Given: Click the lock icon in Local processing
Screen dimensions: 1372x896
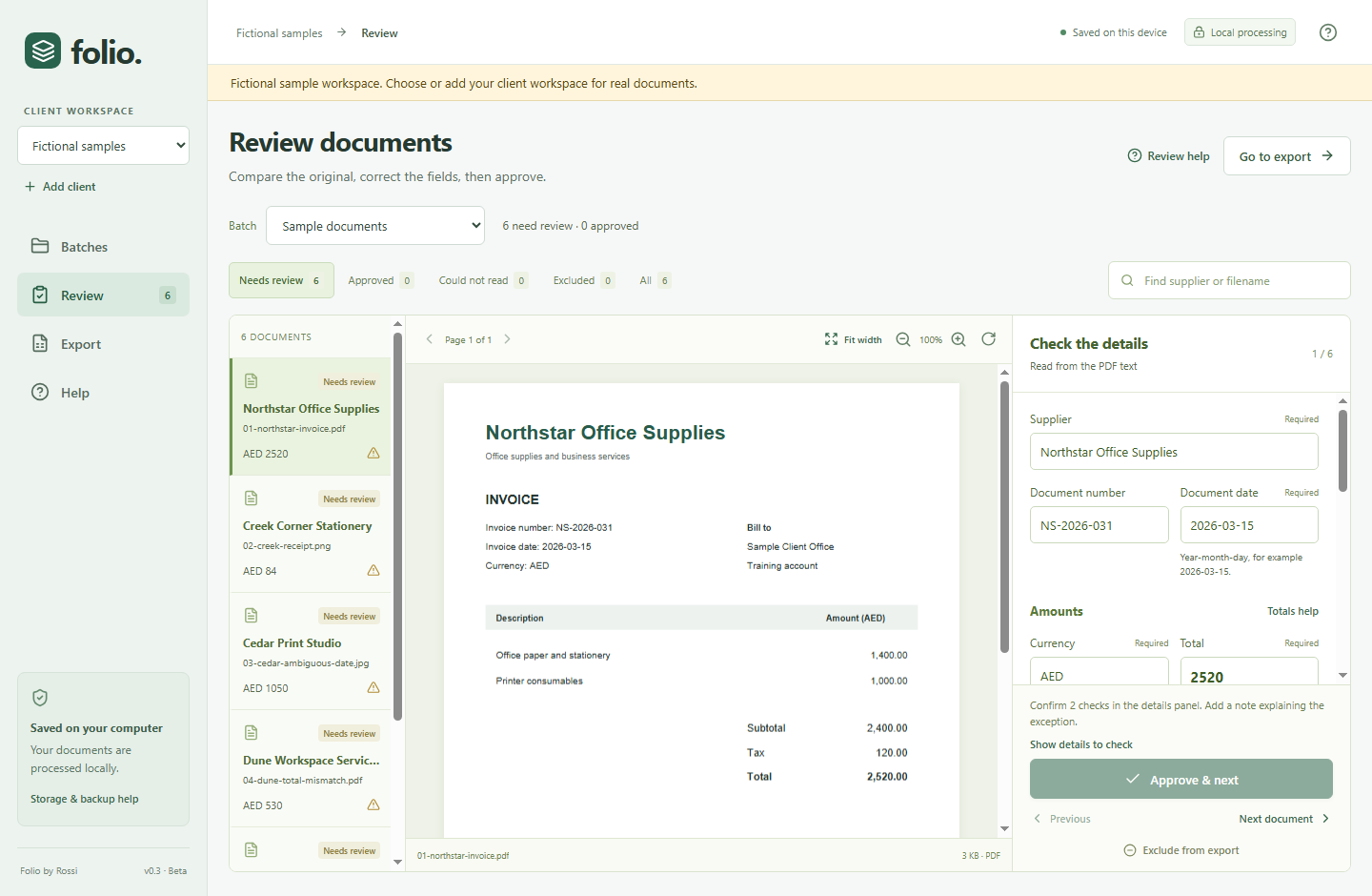Looking at the screenshot, I should point(1200,32).
